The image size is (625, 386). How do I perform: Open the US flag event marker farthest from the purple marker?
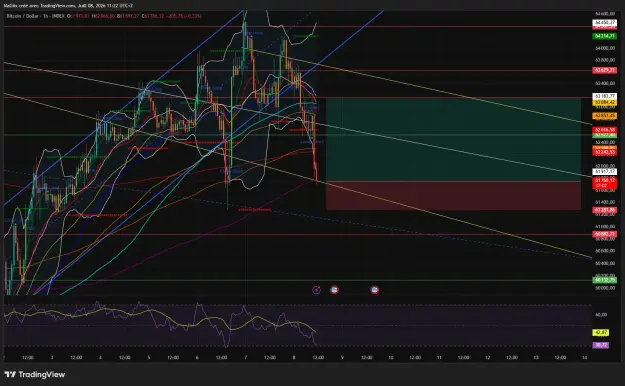(x=374, y=290)
